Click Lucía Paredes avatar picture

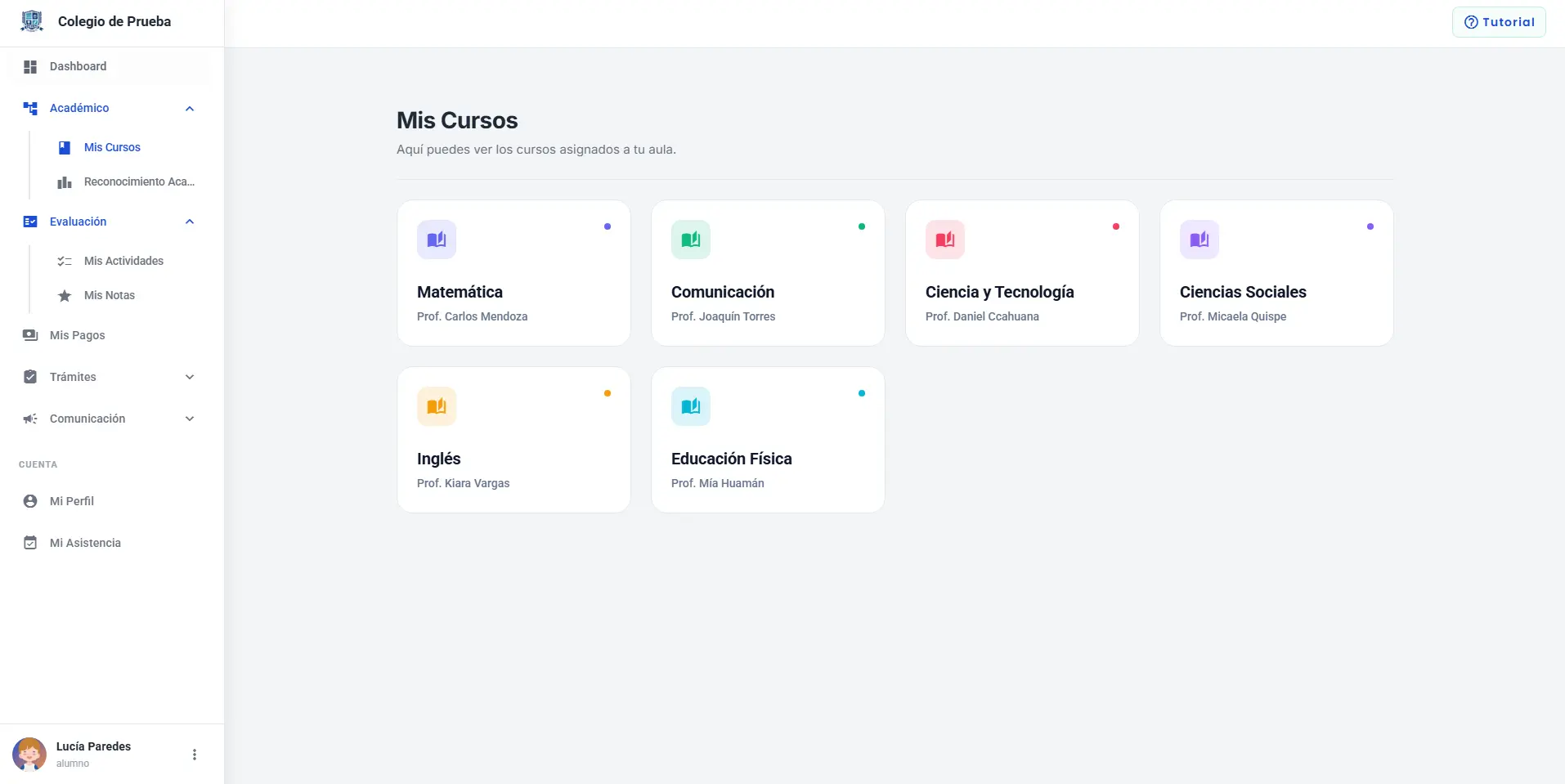click(x=29, y=754)
